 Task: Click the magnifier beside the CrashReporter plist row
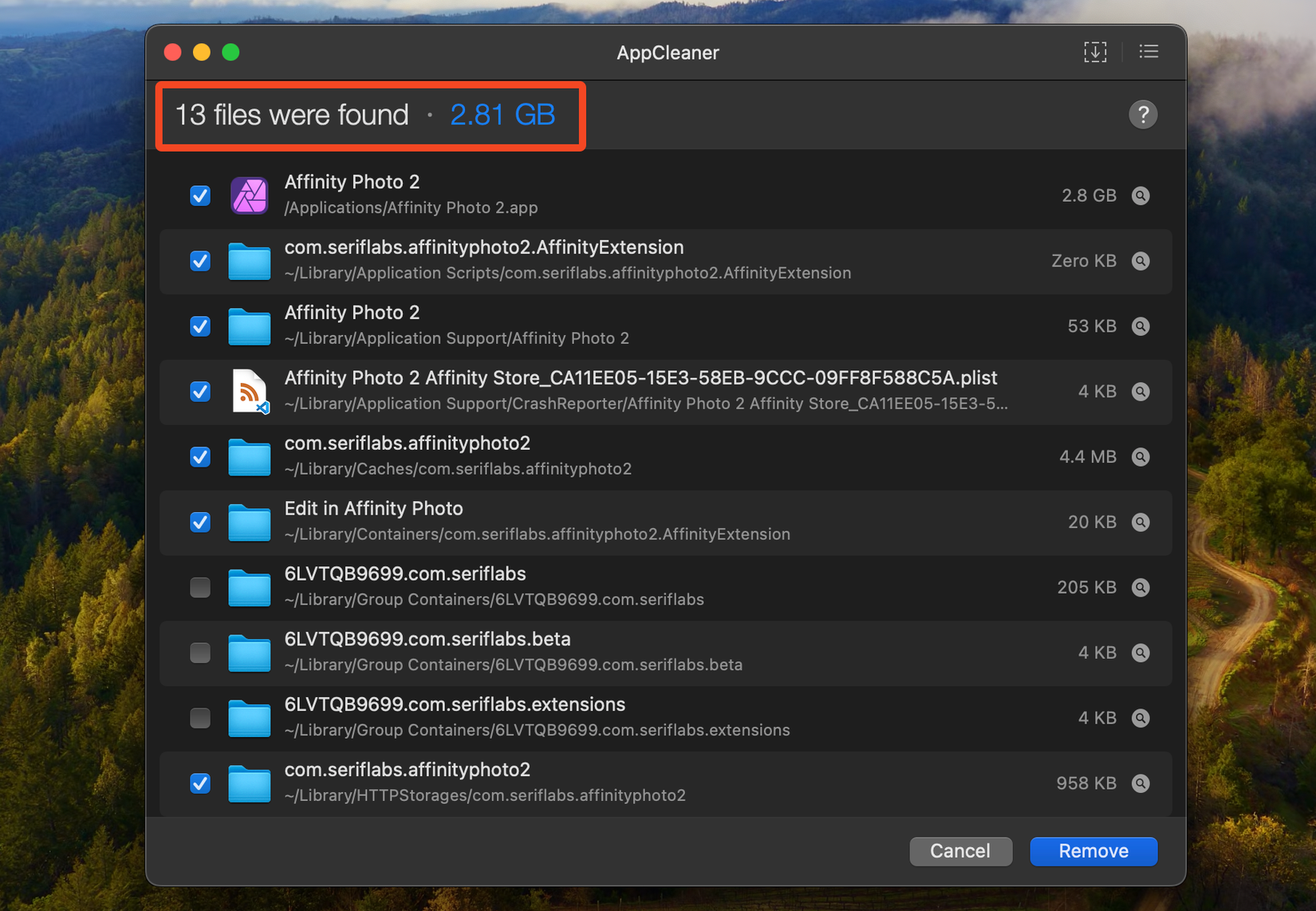click(1141, 391)
